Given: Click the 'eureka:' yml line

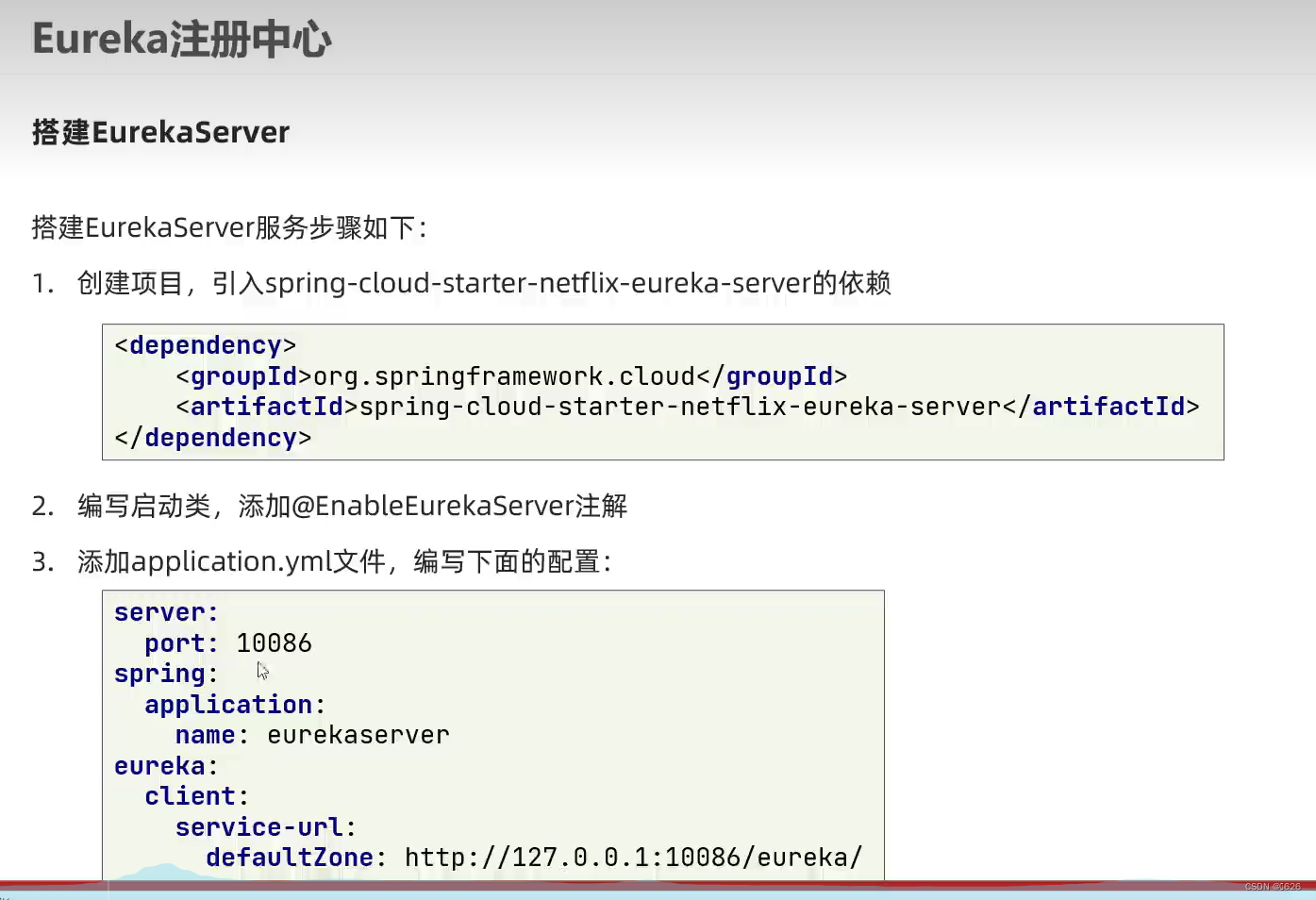Looking at the screenshot, I should (x=166, y=766).
